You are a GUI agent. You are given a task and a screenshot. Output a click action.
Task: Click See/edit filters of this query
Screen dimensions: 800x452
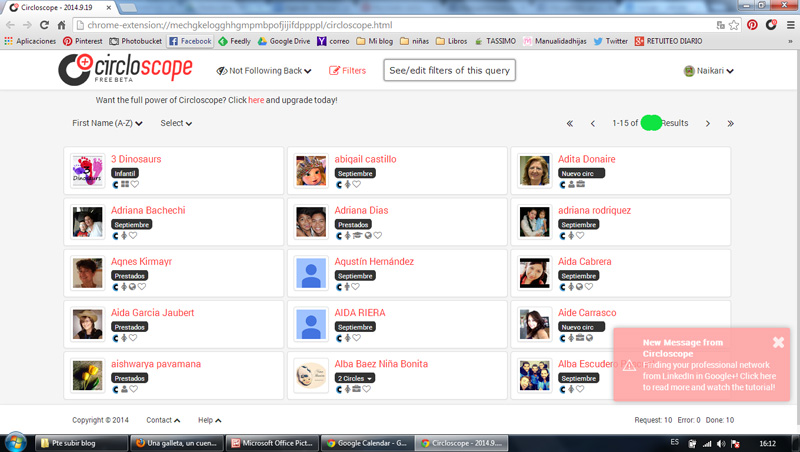coord(449,70)
